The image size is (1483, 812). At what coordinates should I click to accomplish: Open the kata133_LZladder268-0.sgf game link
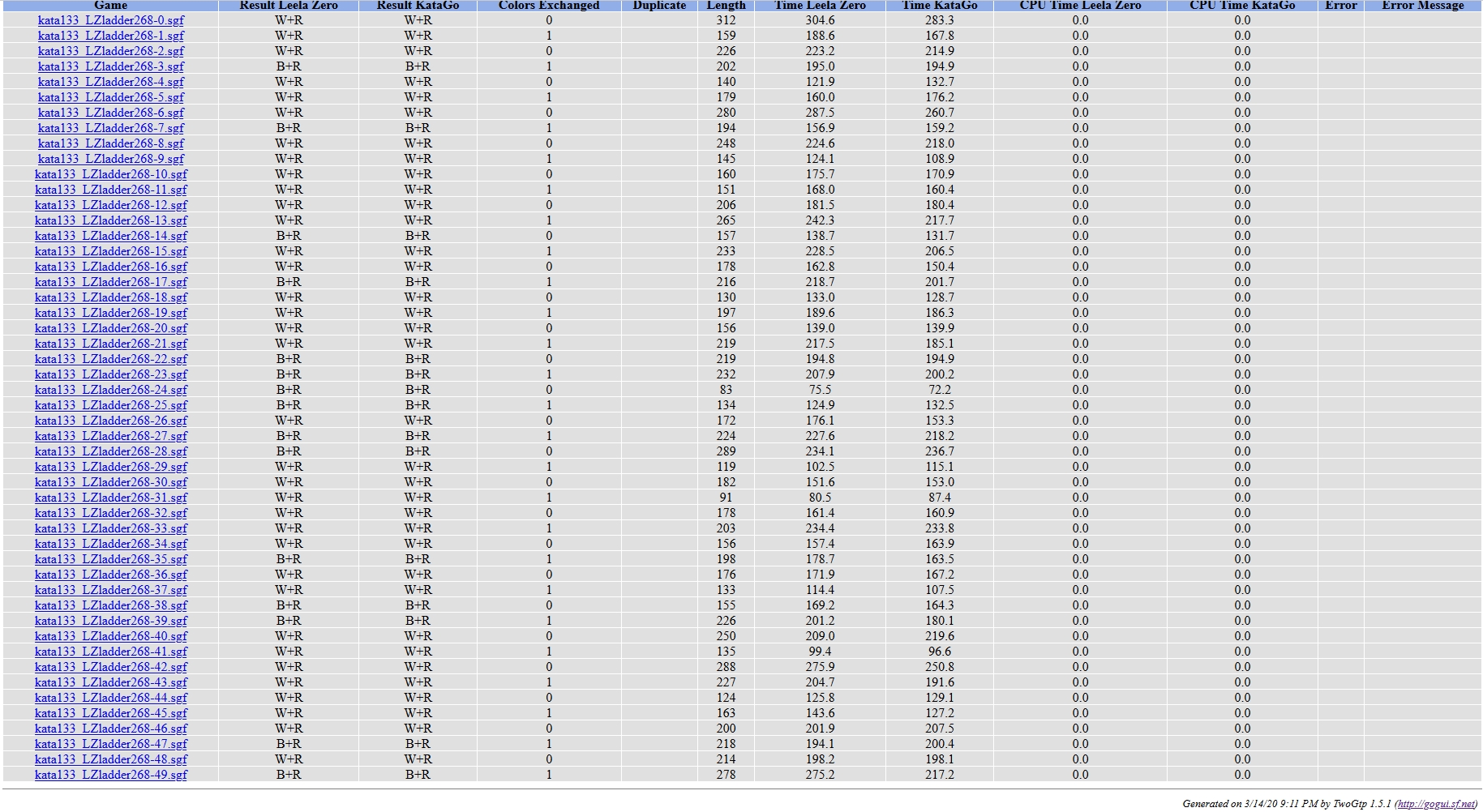[110, 20]
